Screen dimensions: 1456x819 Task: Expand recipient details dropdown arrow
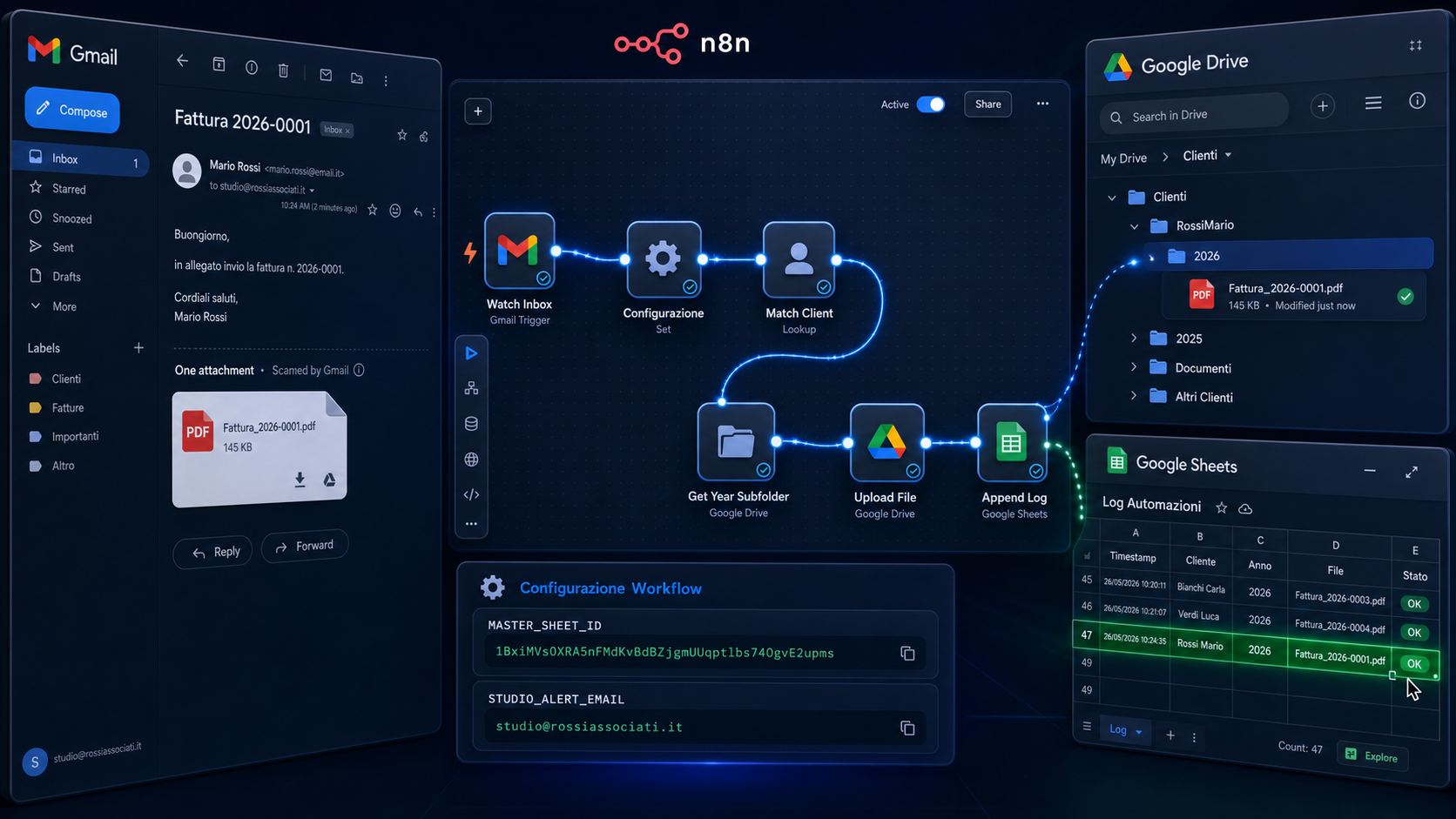tap(312, 190)
